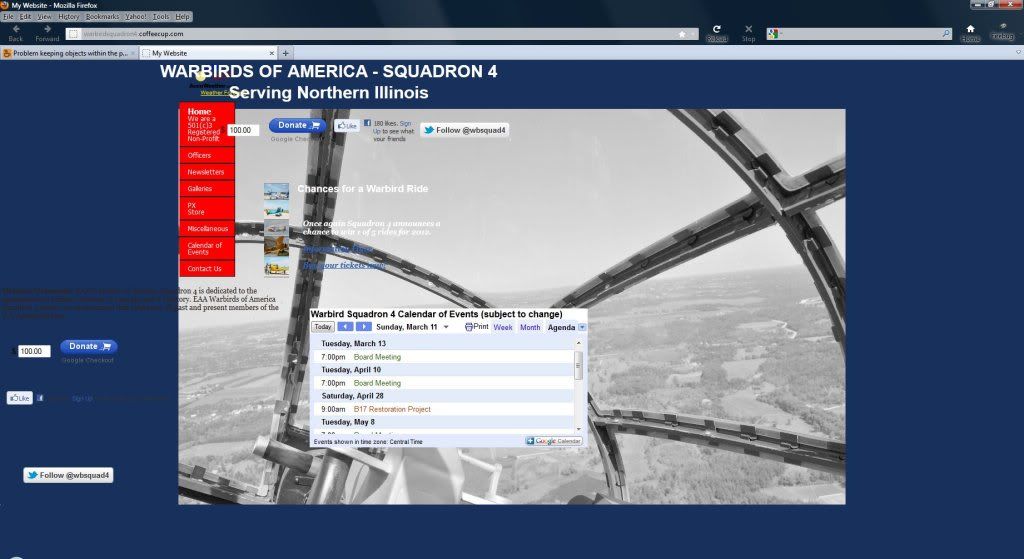This screenshot has height=559, width=1024.
Task: Open the Help menu
Action: pos(183,16)
